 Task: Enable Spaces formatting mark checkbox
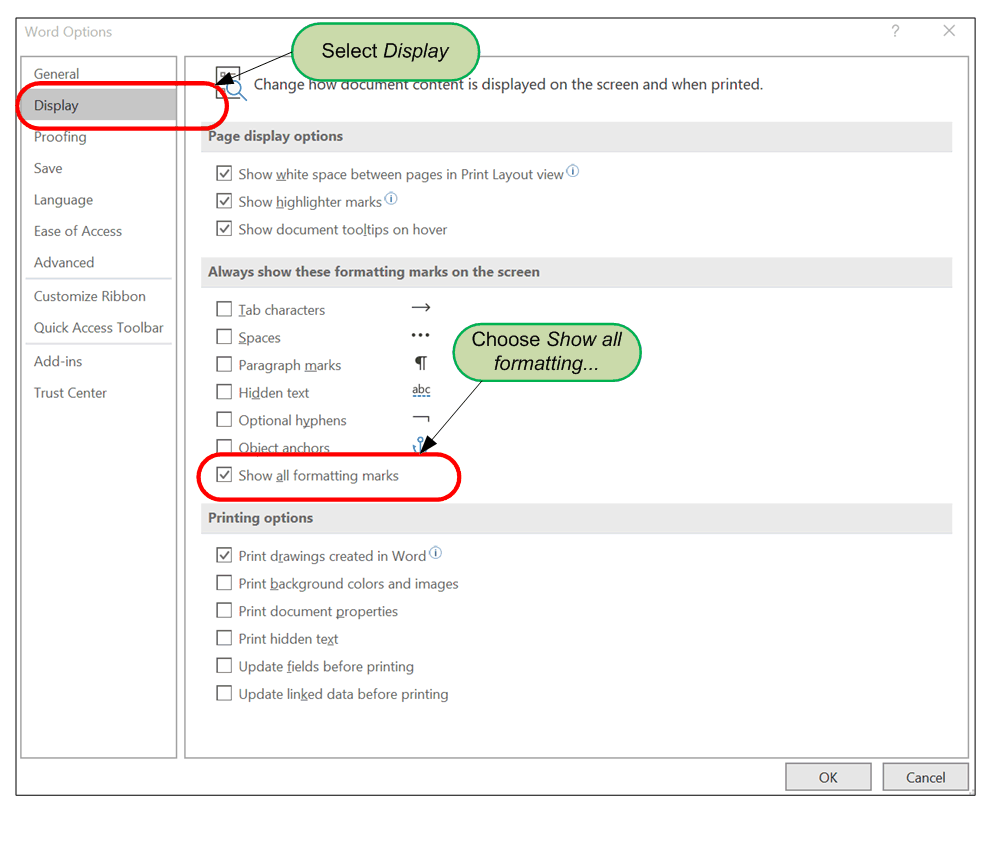pyautogui.click(x=224, y=336)
